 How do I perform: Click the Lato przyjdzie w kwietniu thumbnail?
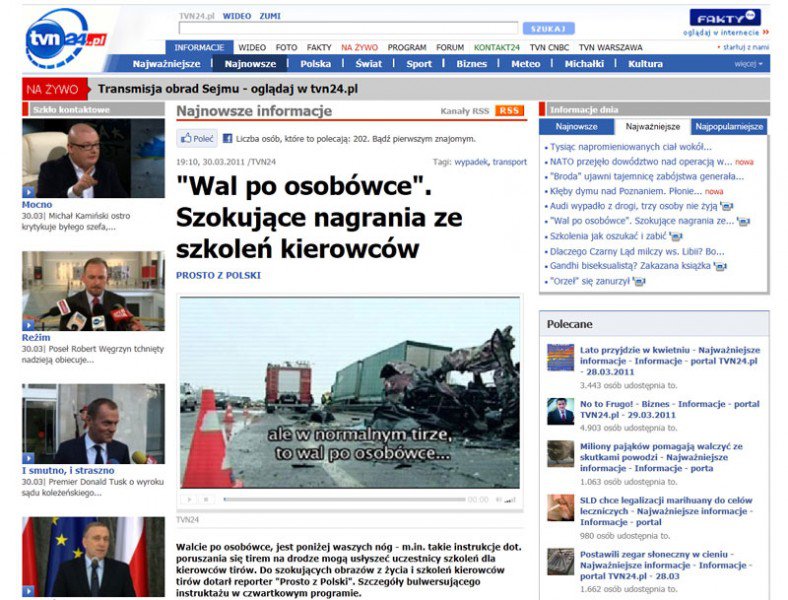pos(560,357)
